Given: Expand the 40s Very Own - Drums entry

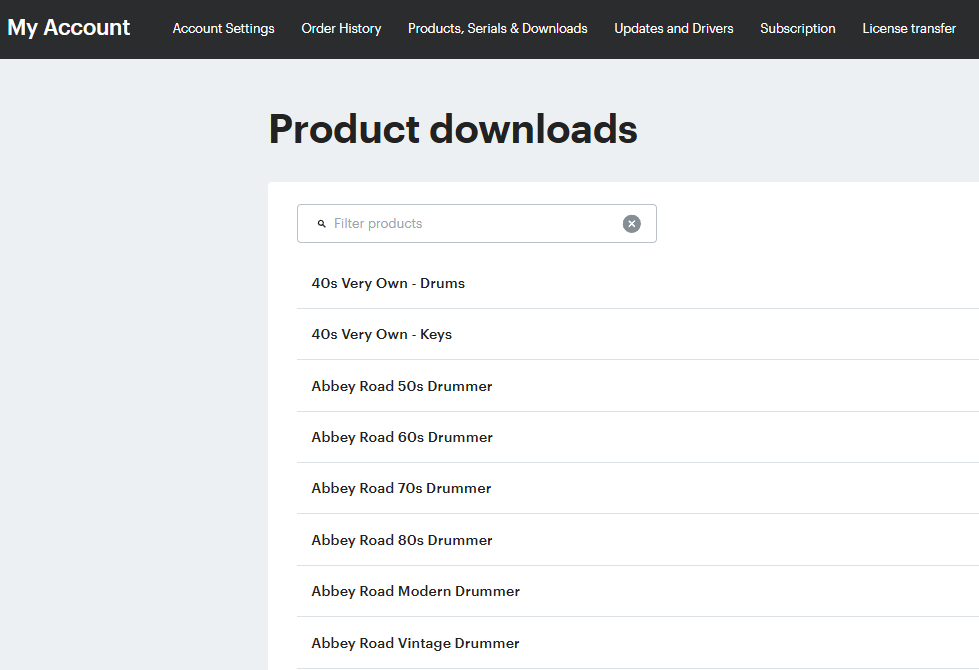Looking at the screenshot, I should (x=388, y=283).
